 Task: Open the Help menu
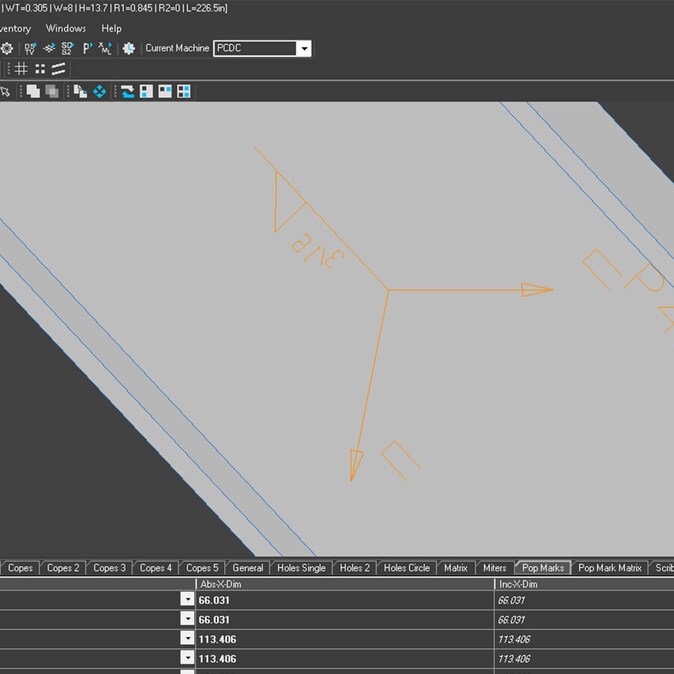tap(111, 28)
